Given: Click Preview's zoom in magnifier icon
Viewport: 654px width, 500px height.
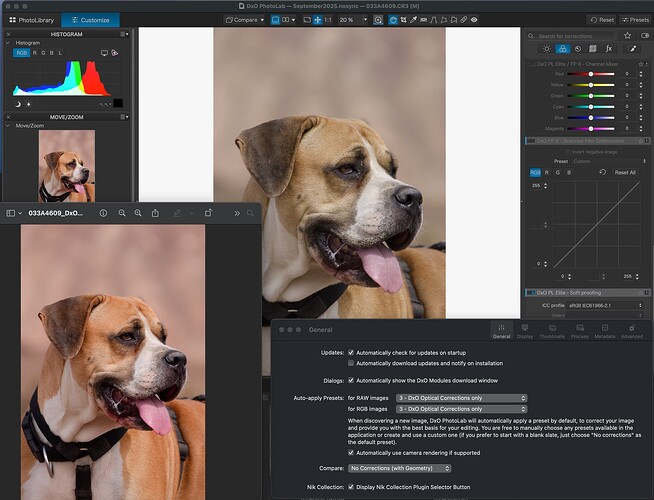Looking at the screenshot, I should 137,213.
